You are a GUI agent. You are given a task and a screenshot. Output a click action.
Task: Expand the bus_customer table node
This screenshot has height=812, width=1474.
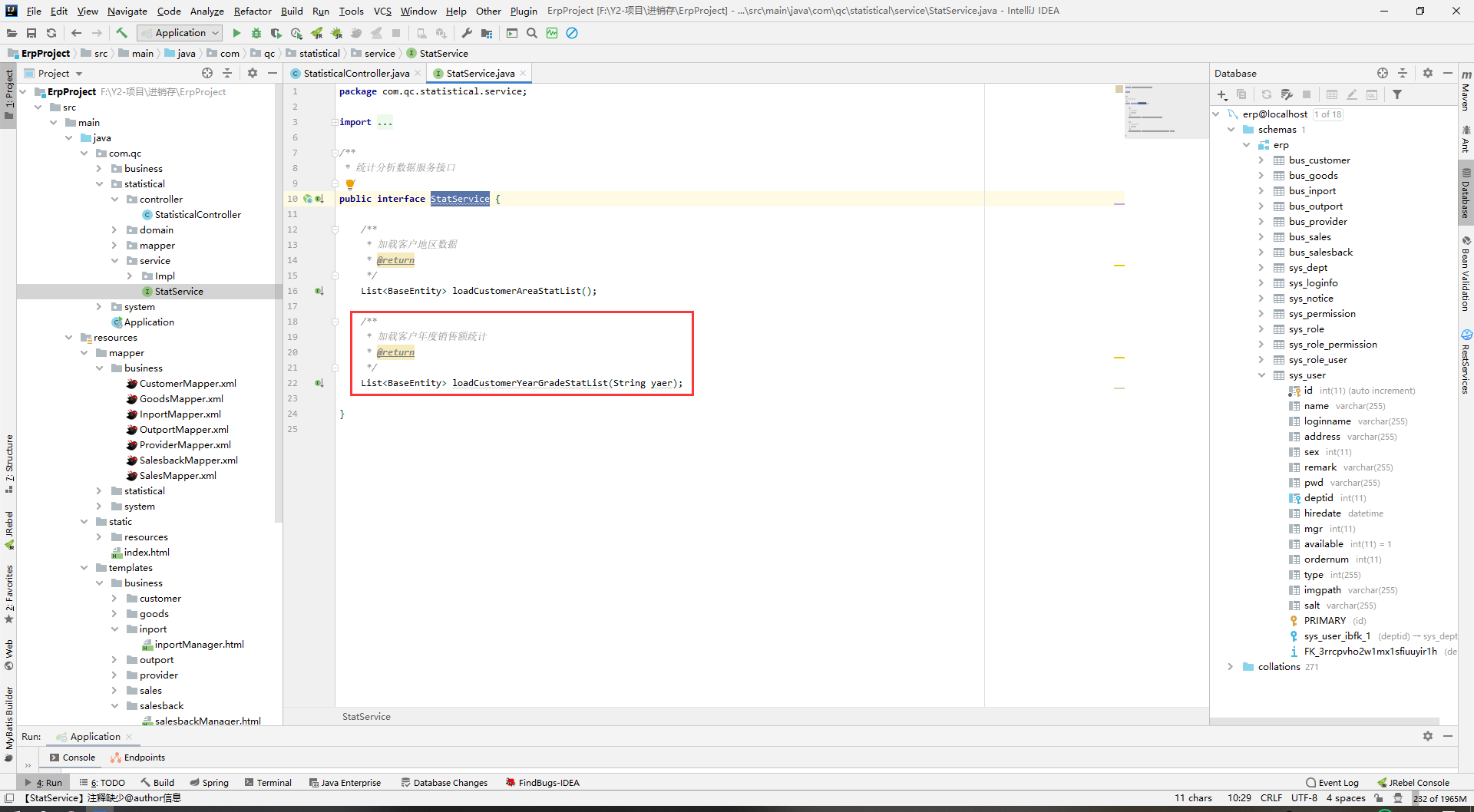[1261, 160]
